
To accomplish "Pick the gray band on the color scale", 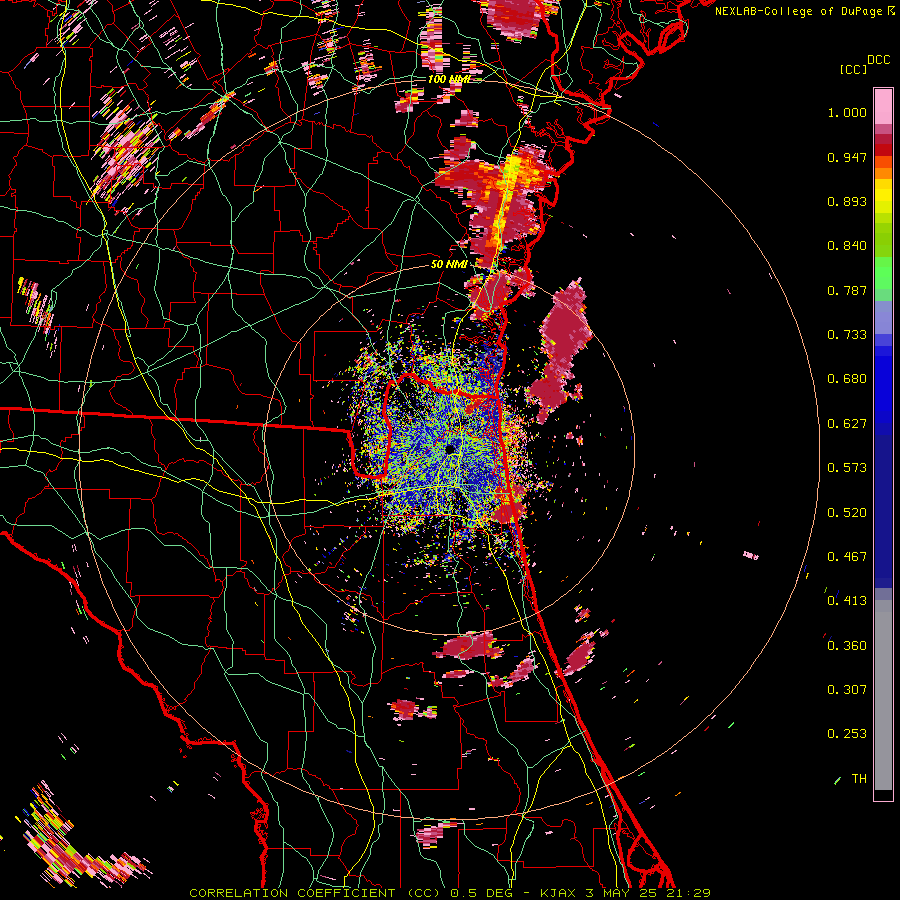I will (883, 695).
